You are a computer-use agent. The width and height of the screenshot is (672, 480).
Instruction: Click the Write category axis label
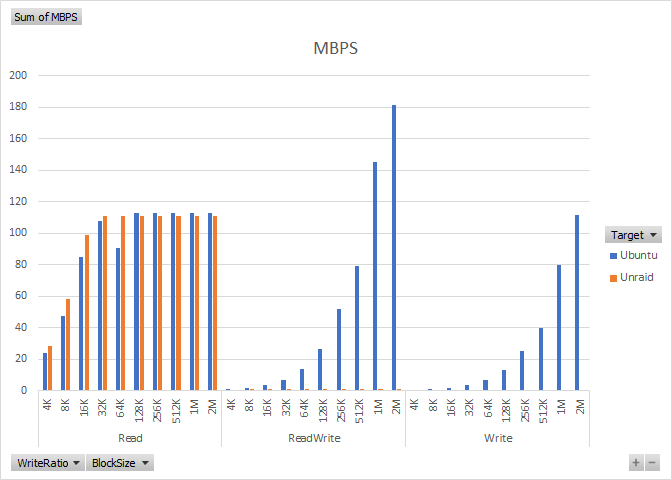click(x=497, y=437)
